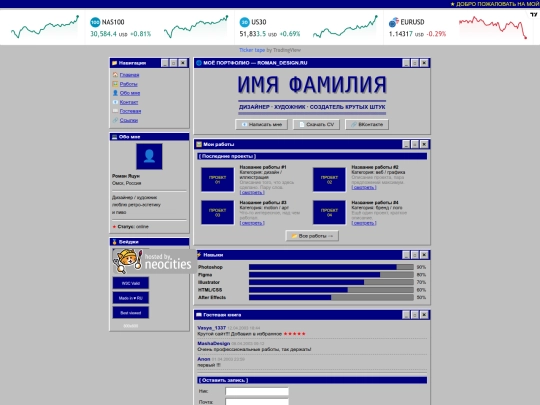Click the Почта input field
Viewport: 540px width, 405px height.
pyautogui.click(x=257, y=402)
